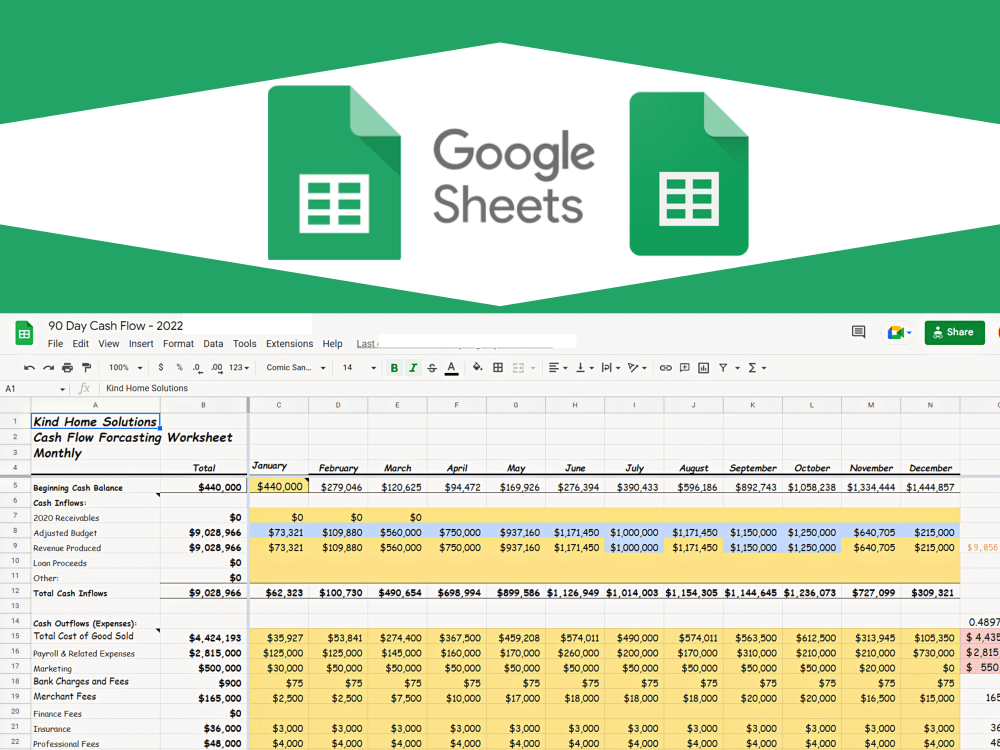Screen dimensions: 1000x750
Task: Click the Share button
Action: tap(953, 332)
